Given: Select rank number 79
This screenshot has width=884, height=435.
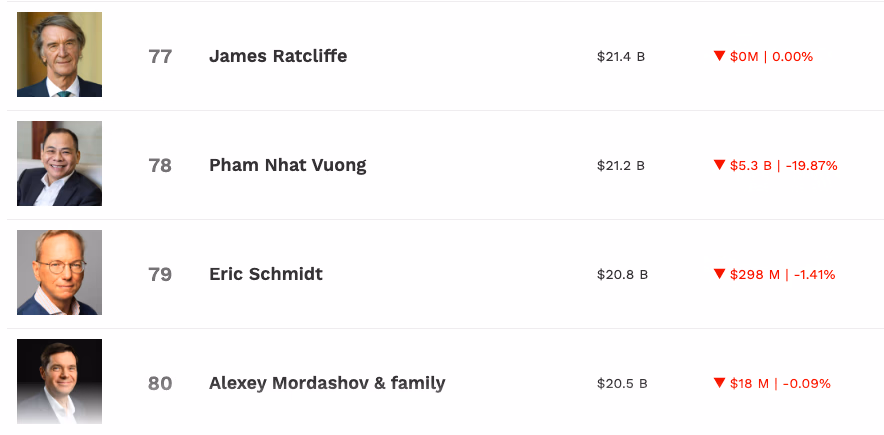Looking at the screenshot, I should tap(160, 274).
